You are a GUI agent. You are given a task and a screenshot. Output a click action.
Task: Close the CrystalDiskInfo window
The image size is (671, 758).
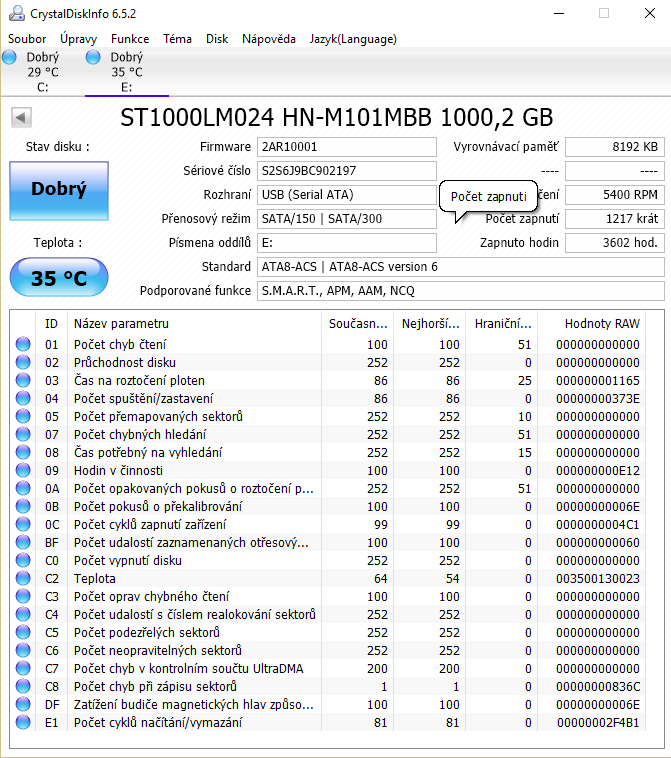[650, 14]
